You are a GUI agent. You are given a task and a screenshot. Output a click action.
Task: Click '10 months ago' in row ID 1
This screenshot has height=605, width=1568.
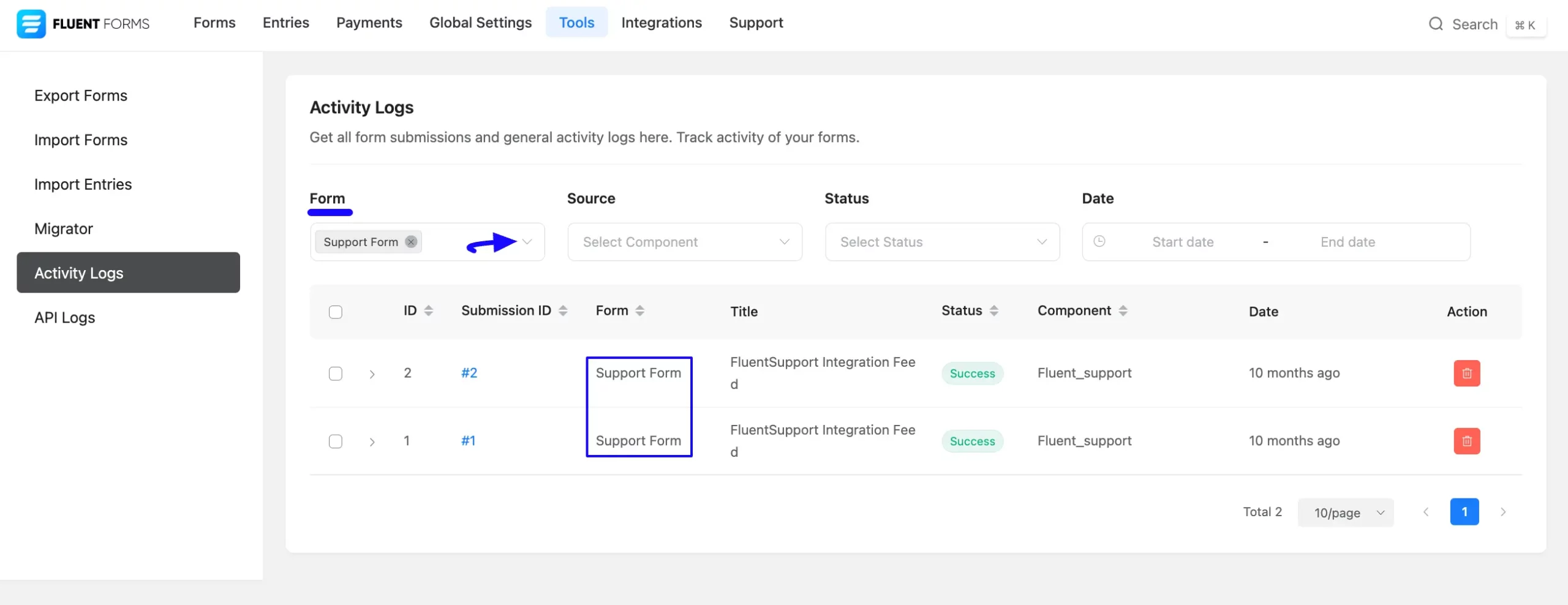1294,441
